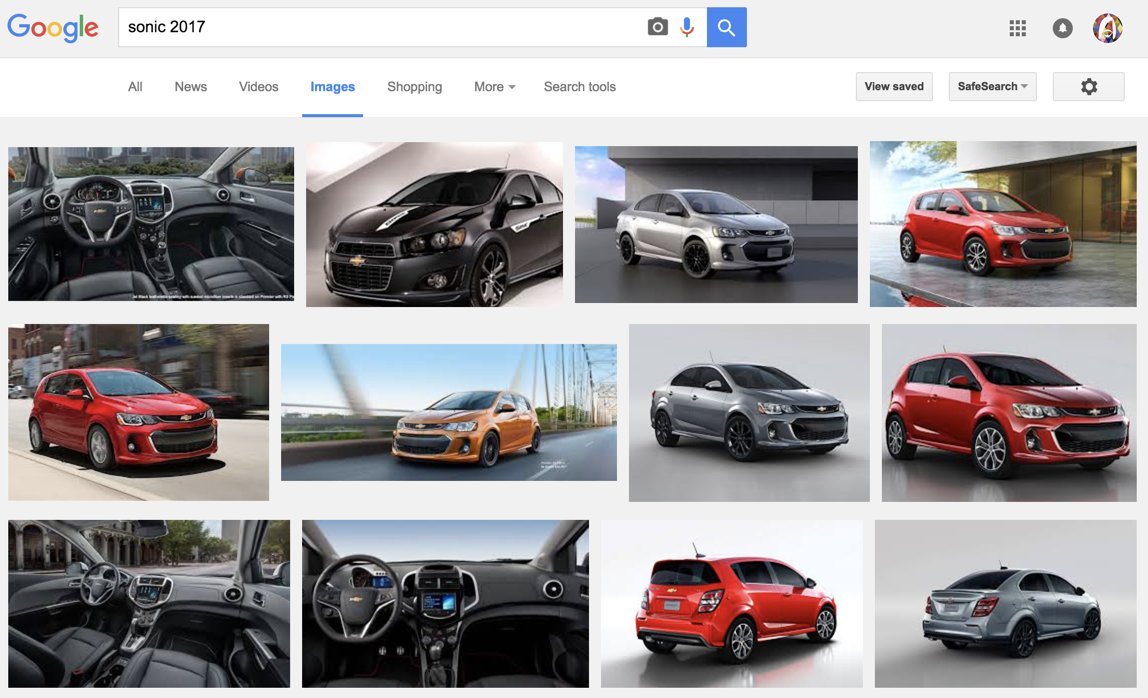1148x698 pixels.
Task: Click the Google logo
Action: tap(53, 28)
